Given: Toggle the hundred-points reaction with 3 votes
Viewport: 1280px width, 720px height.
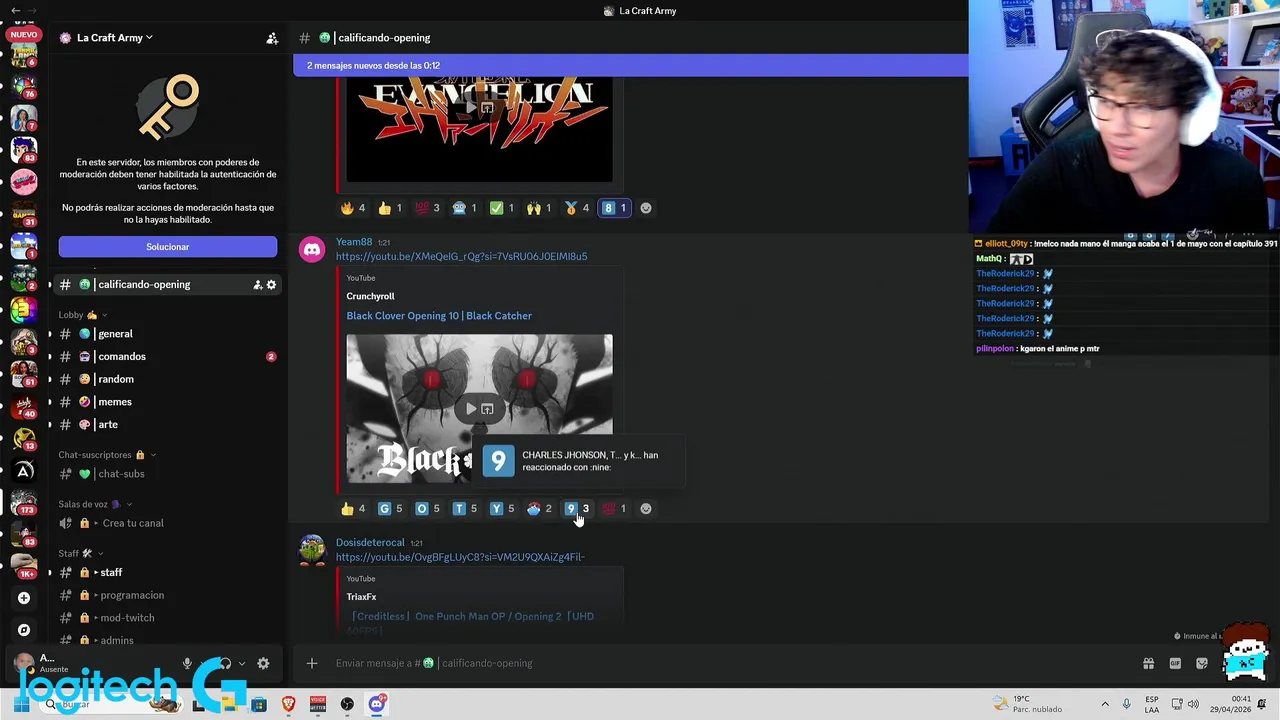Looking at the screenshot, I should coord(427,208).
